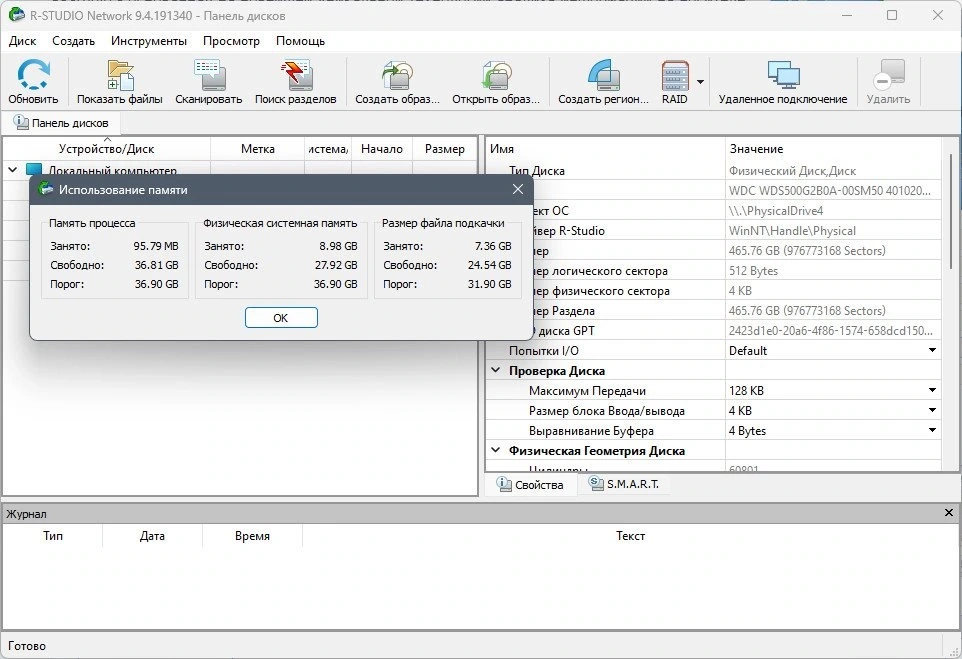This screenshot has width=962, height=659.
Task: Click the Время column in Журнал
Action: (x=252, y=536)
